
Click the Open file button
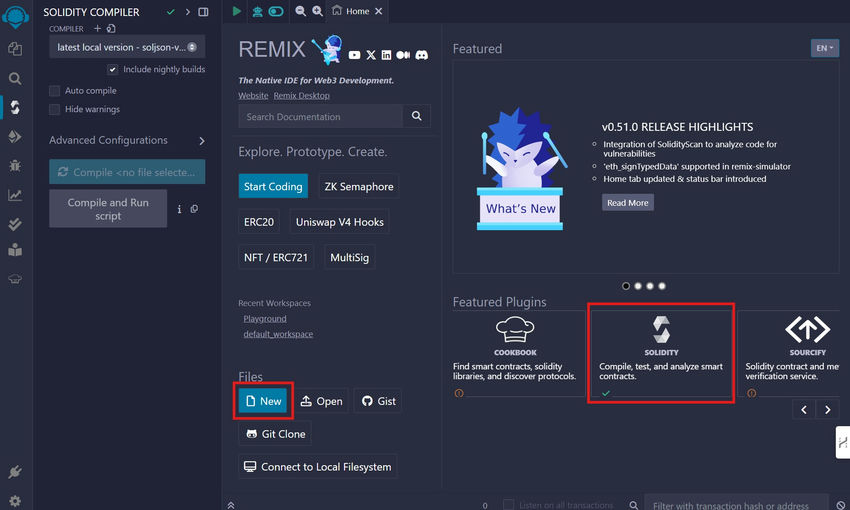click(321, 401)
